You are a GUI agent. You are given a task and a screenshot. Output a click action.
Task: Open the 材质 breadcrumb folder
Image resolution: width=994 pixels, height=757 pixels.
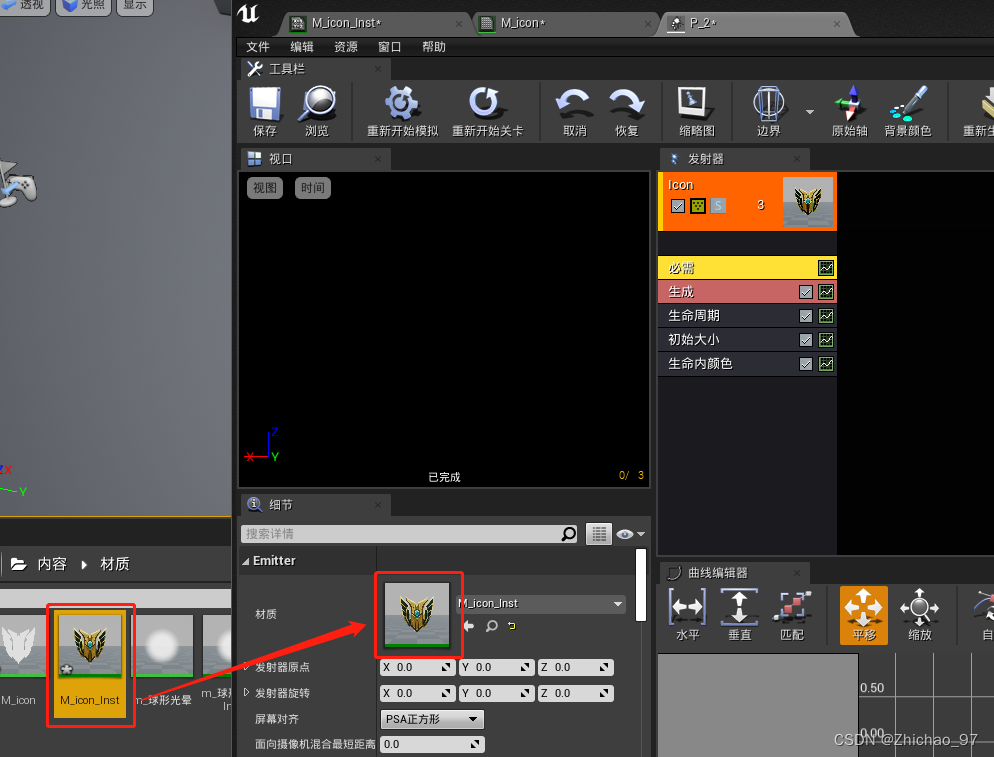115,564
